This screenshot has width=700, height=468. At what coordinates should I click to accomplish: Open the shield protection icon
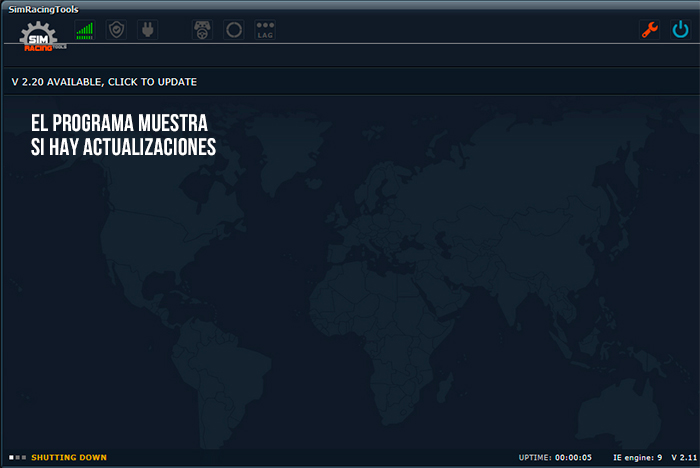[116, 30]
